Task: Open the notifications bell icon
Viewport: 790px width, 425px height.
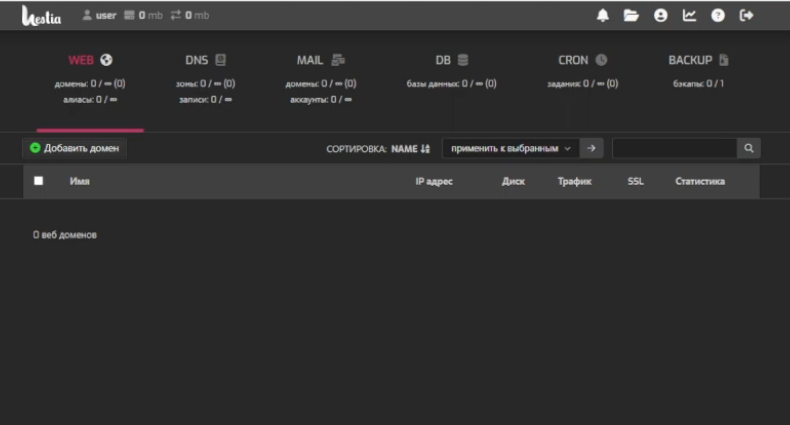Action: (603, 15)
